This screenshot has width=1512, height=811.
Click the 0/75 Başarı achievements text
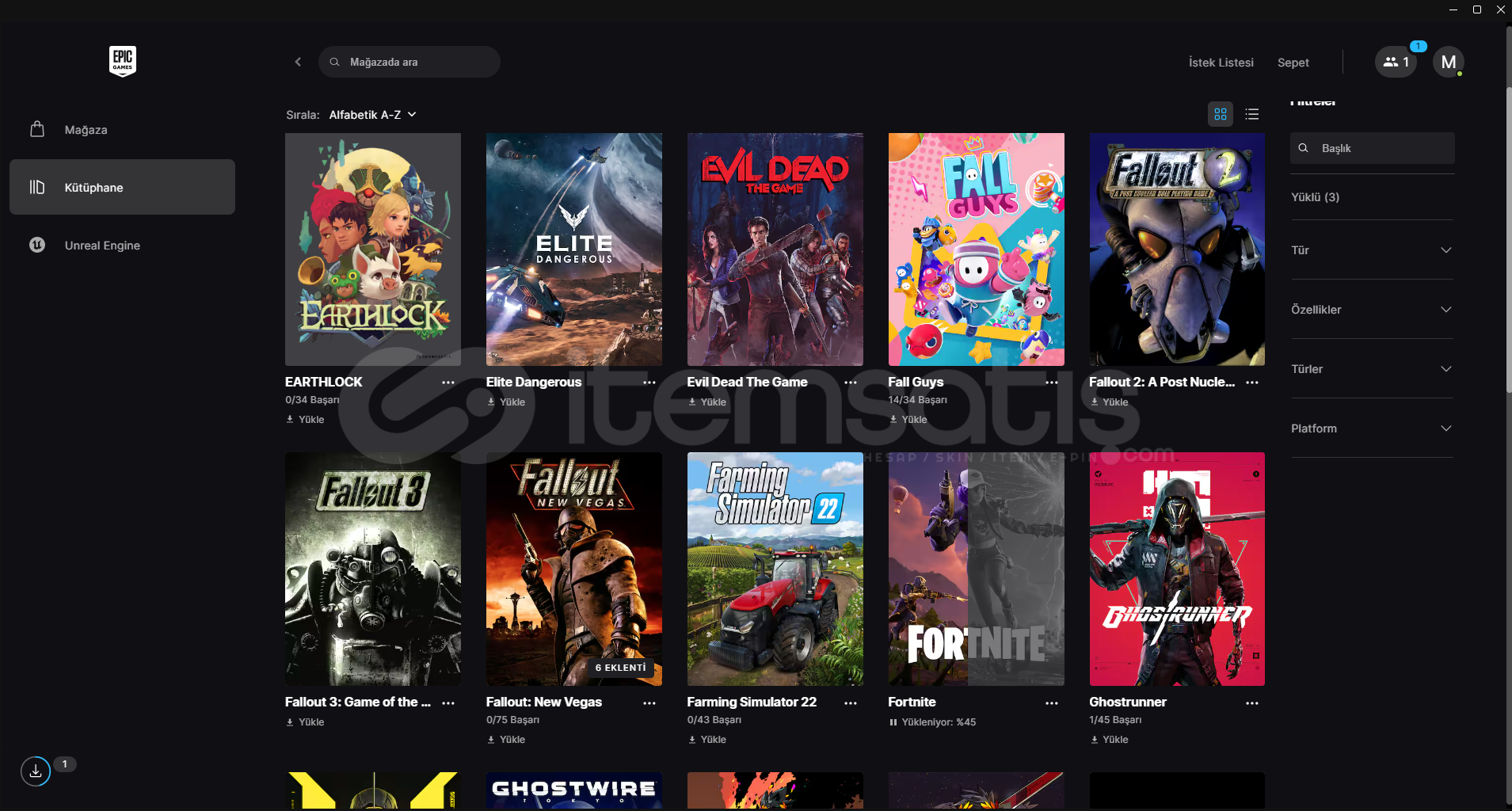[x=512, y=720]
